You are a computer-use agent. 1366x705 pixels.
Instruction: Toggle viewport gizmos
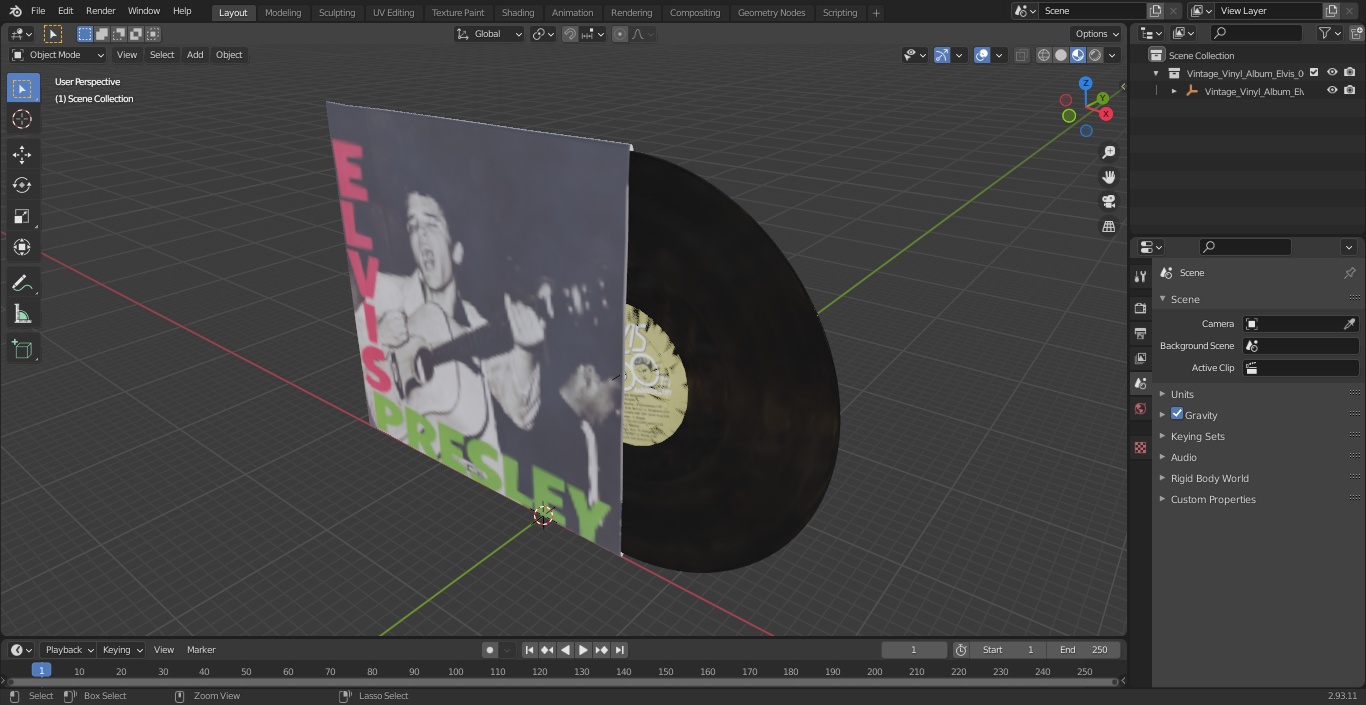click(942, 55)
